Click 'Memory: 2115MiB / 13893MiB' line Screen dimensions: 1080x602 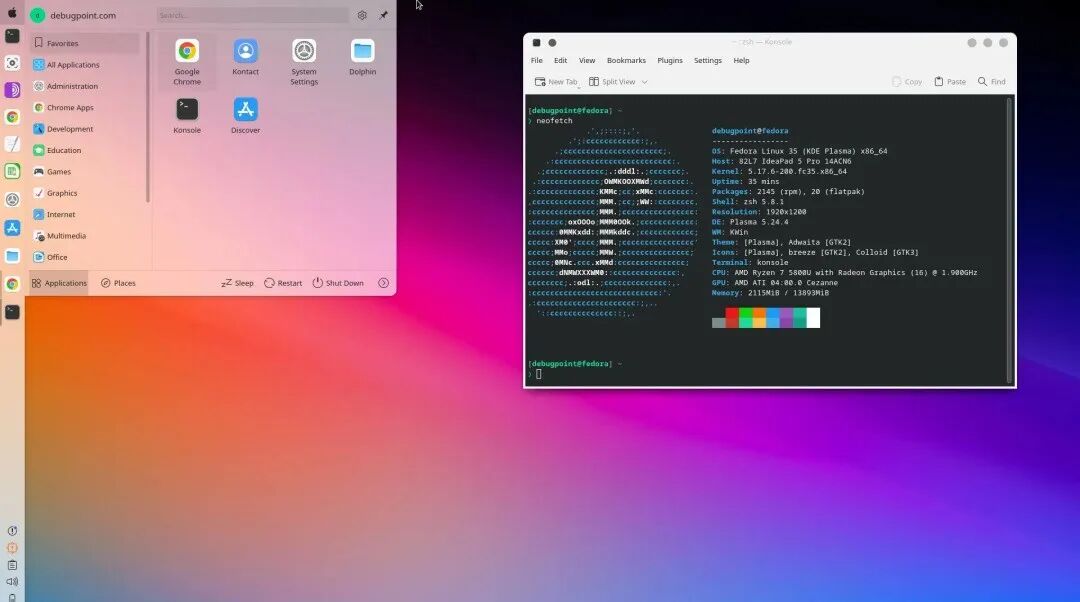(x=770, y=293)
